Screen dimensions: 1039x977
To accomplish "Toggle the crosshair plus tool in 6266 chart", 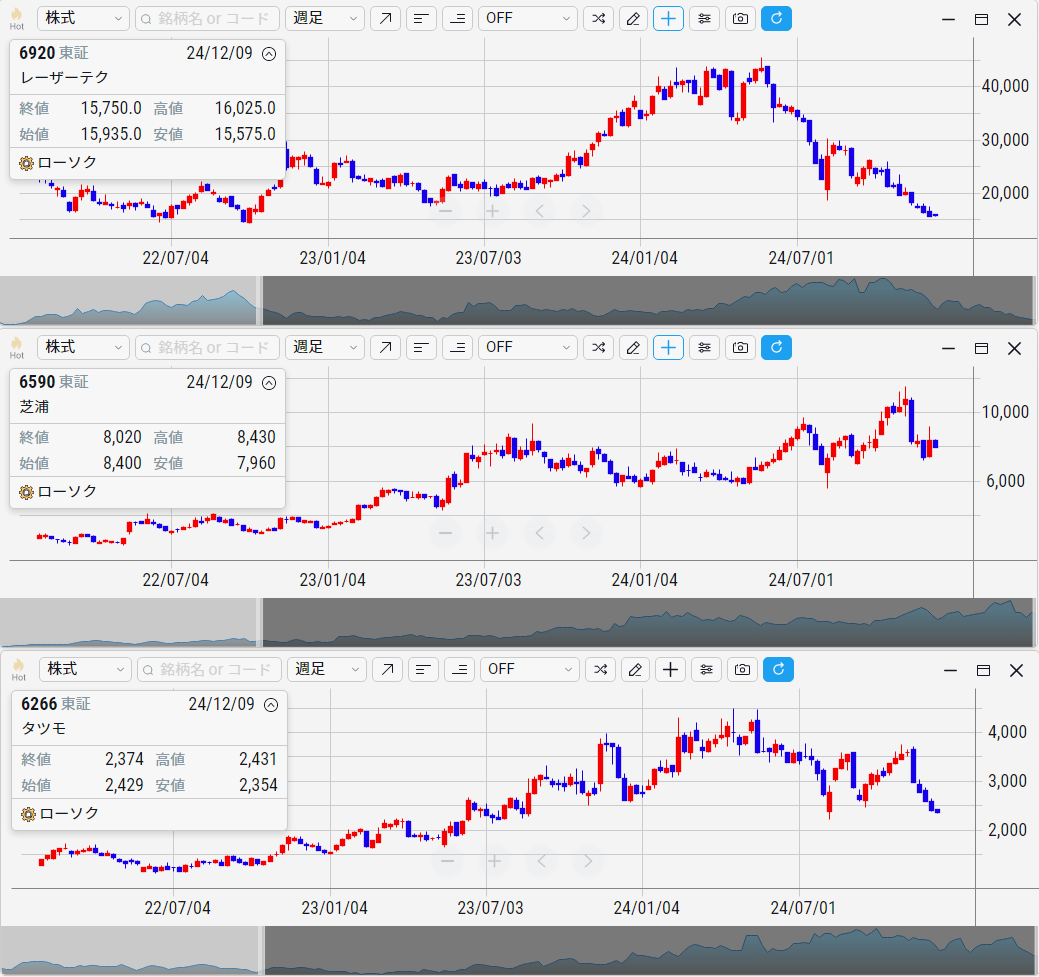I will 671,669.
